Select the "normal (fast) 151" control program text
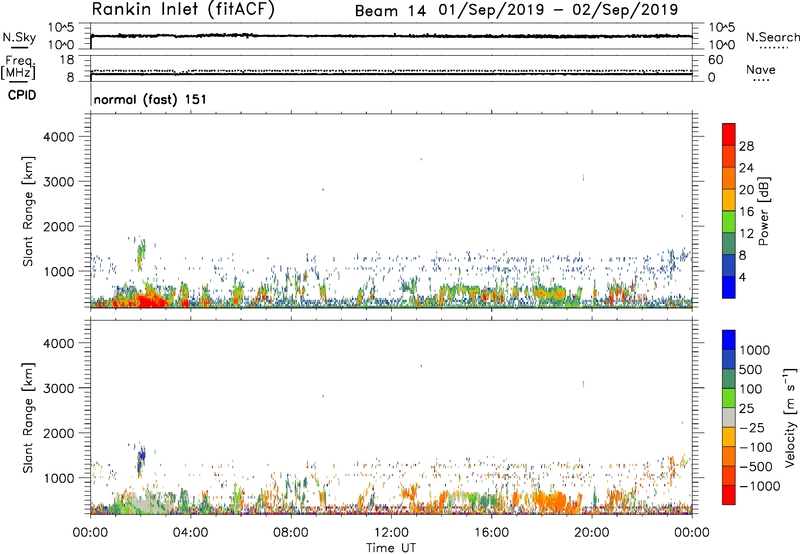 [151, 99]
